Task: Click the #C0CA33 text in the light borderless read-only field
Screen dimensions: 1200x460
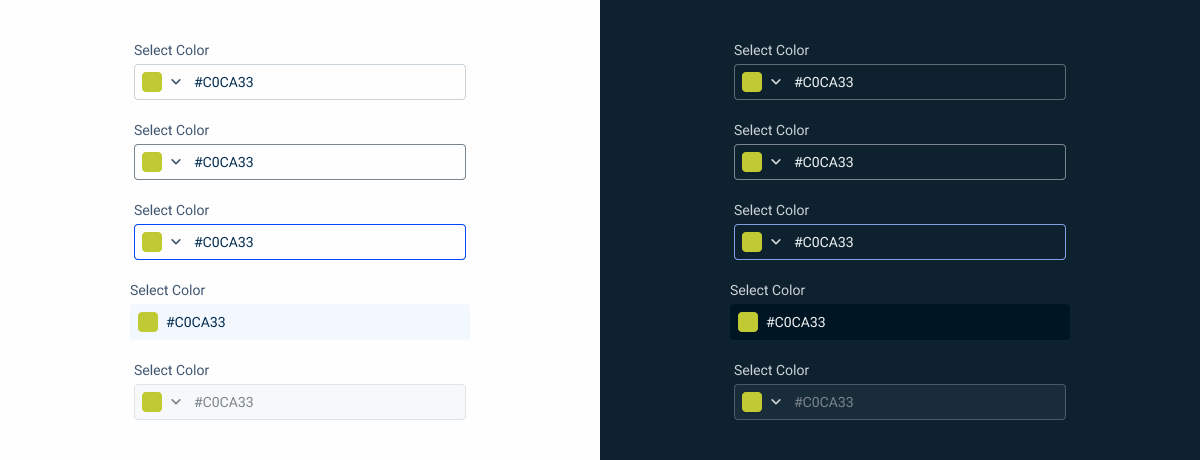Action: 196,322
